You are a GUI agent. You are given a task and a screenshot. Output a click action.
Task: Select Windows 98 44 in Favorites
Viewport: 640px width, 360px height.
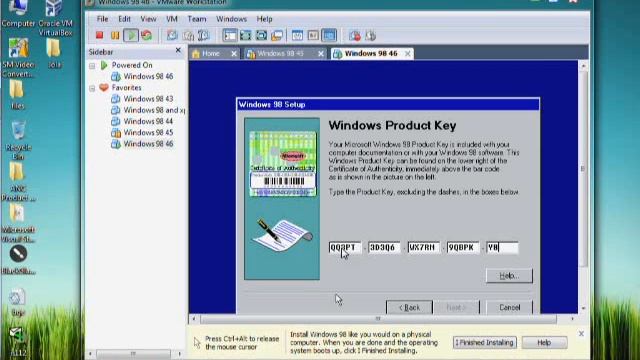point(148,121)
